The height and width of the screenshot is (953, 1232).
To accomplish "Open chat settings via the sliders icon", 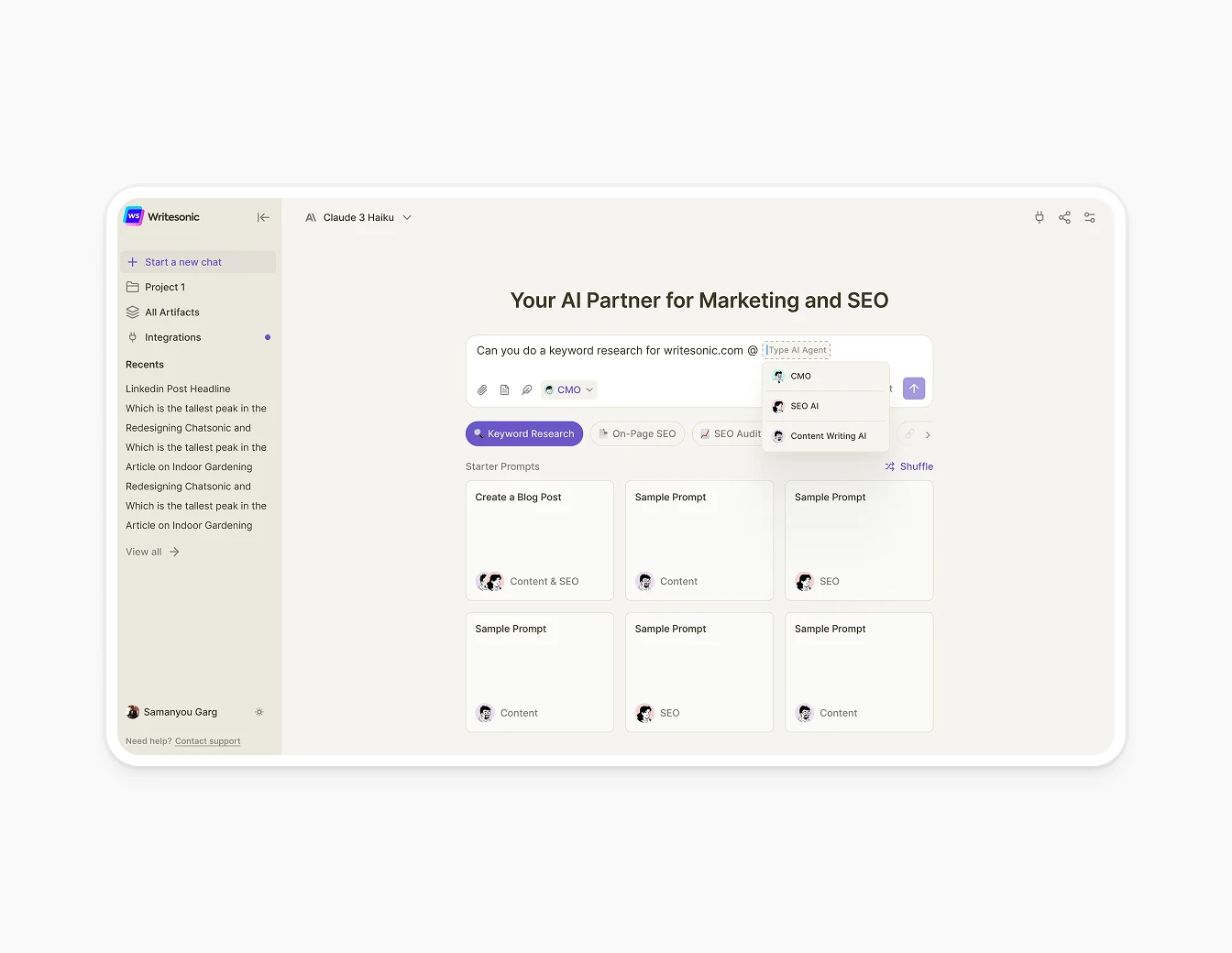I will click(x=1090, y=217).
